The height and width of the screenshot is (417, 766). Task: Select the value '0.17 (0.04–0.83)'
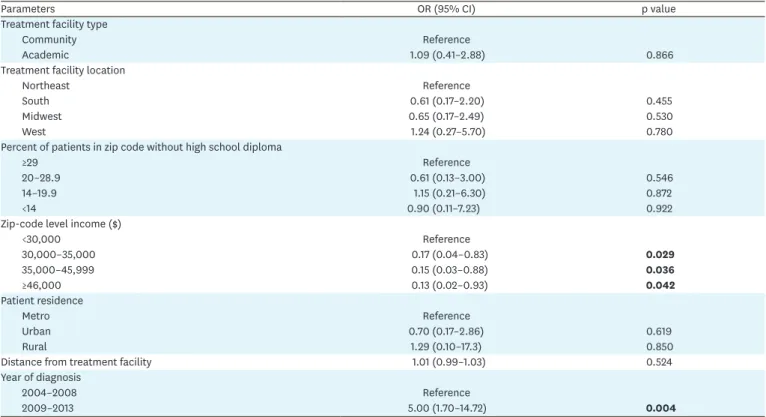(449, 254)
